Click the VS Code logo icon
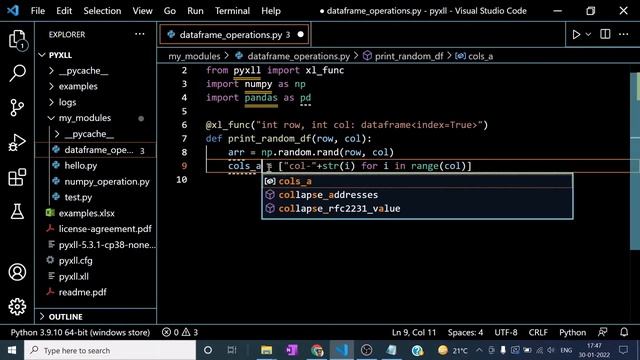The width and height of the screenshot is (640, 360). [13, 10]
